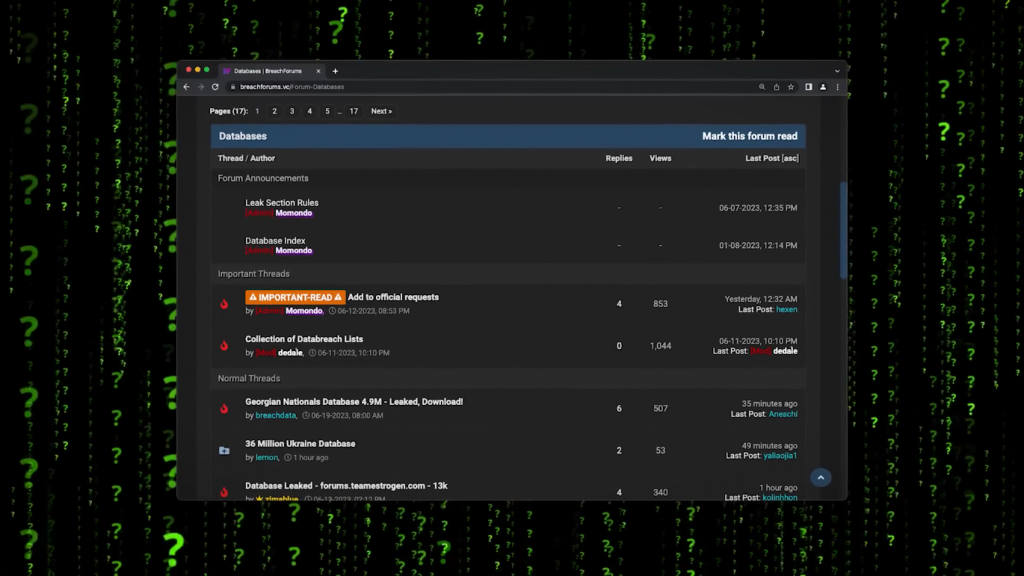Bookmark this page with the star icon
1024x576 pixels.
coord(791,87)
